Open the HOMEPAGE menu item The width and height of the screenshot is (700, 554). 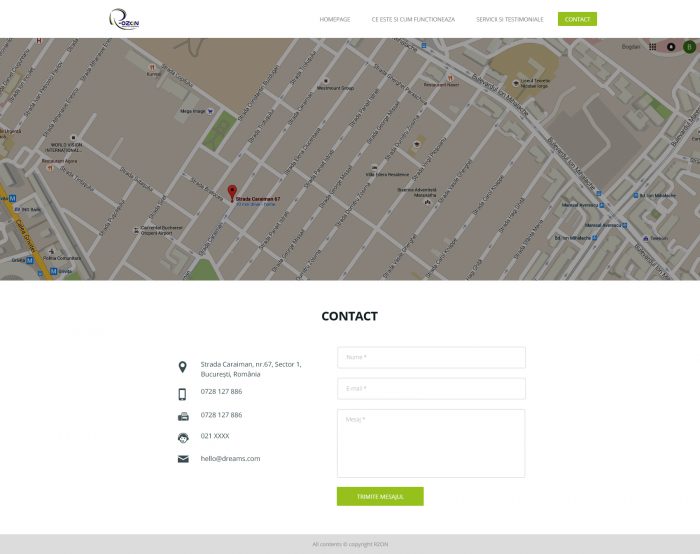click(x=335, y=20)
